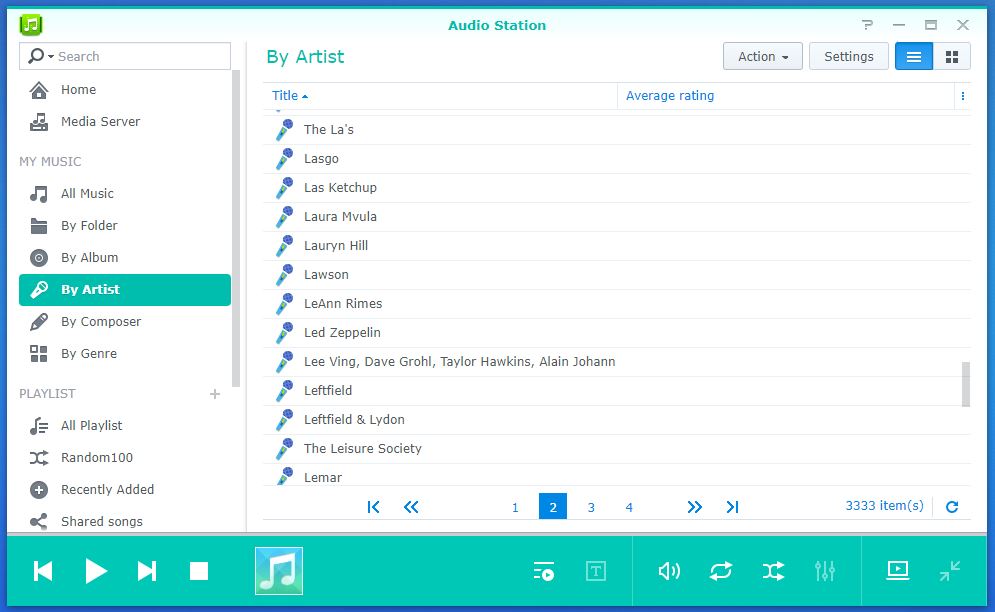Open the search options magnifier dropdown

click(41, 56)
